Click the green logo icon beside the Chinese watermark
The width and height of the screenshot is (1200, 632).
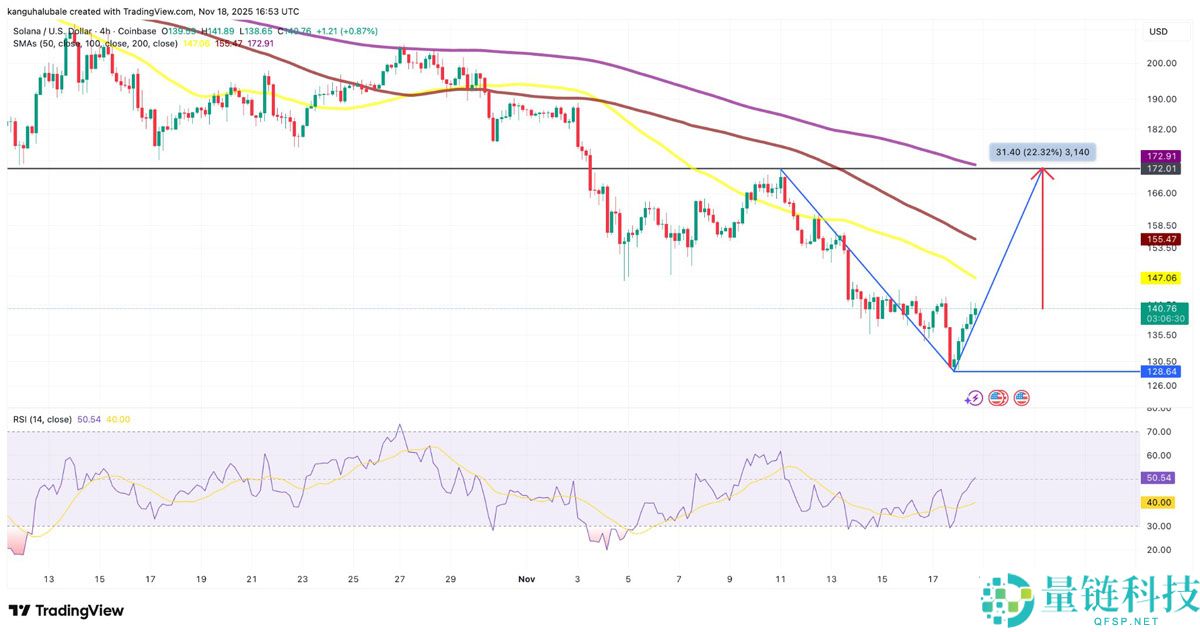(1002, 602)
